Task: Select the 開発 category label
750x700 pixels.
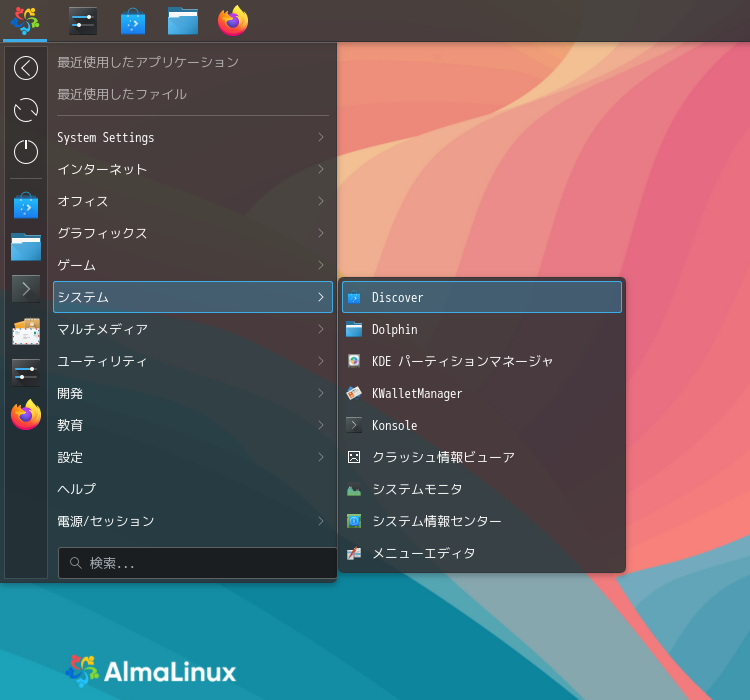Action: click(70, 393)
